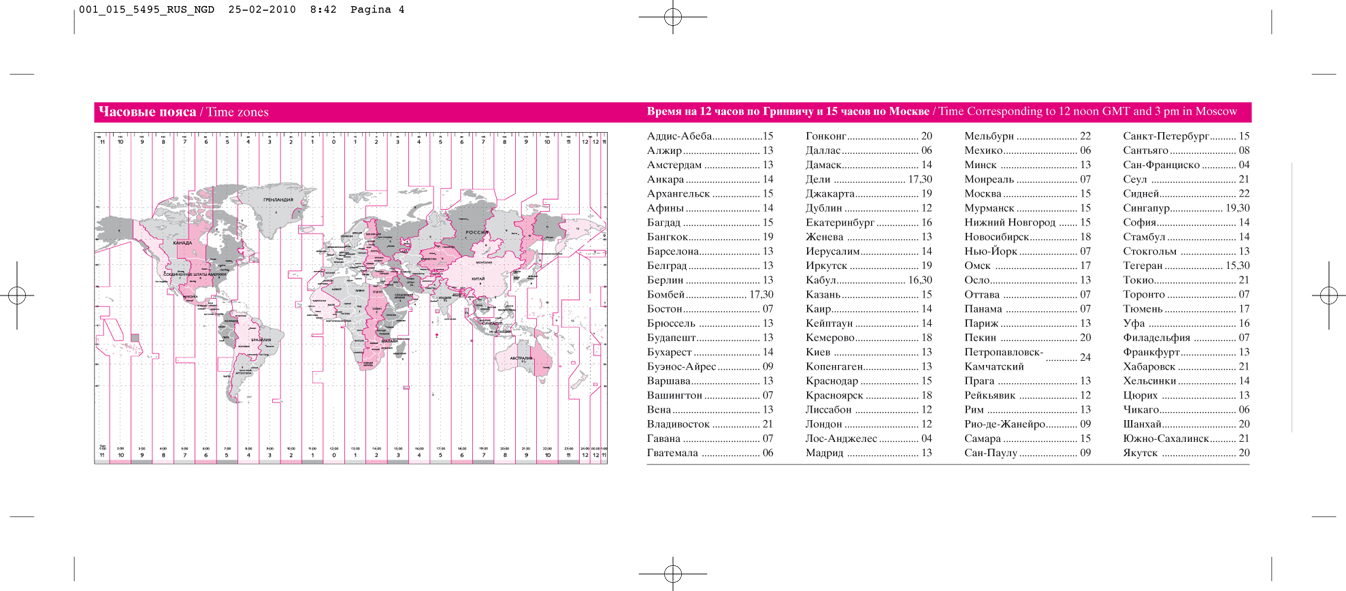Select the 'Афины 14' row

[x=710, y=208]
